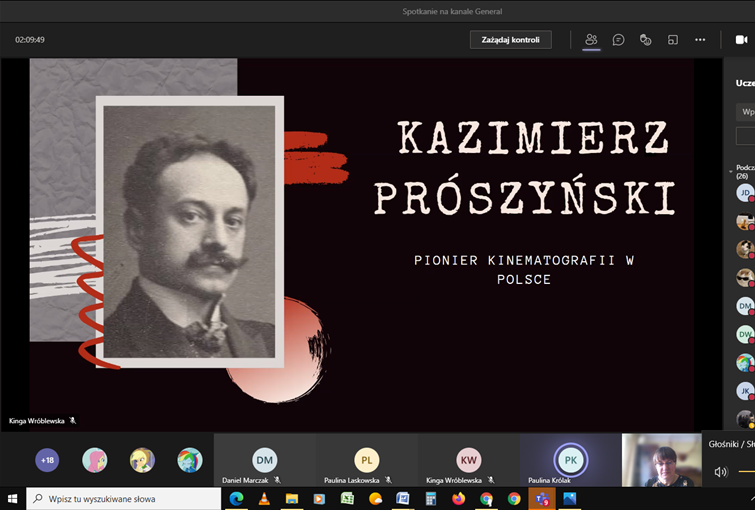Open the Windows Start menu
Image resolution: width=755 pixels, height=515 pixels.
coord(13,499)
